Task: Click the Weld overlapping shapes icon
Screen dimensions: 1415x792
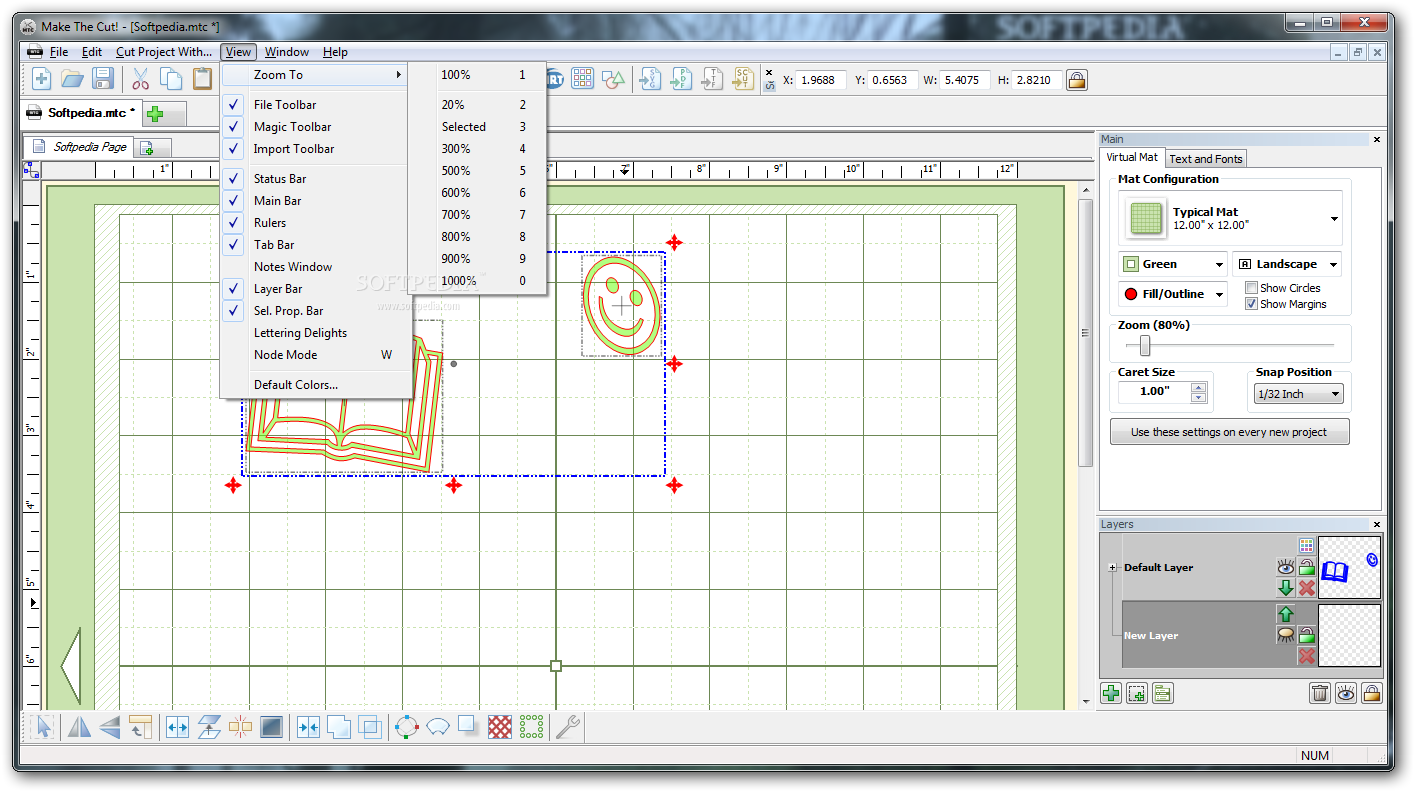Action: pyautogui.click(x=339, y=727)
